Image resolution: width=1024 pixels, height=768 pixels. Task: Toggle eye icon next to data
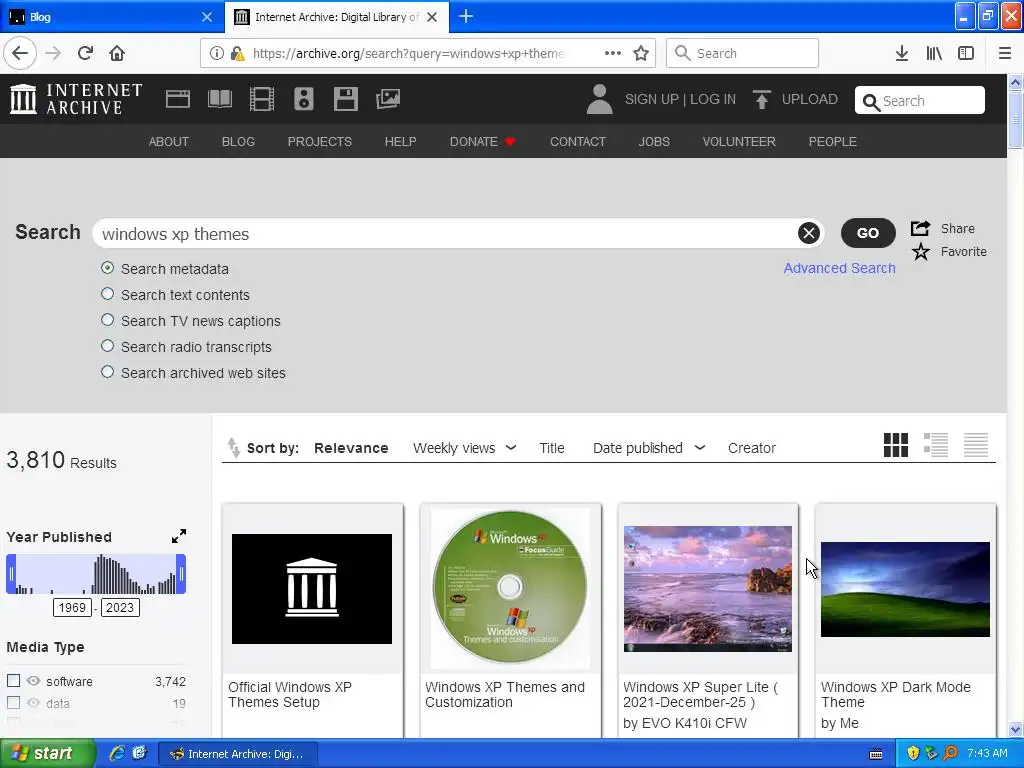point(33,703)
